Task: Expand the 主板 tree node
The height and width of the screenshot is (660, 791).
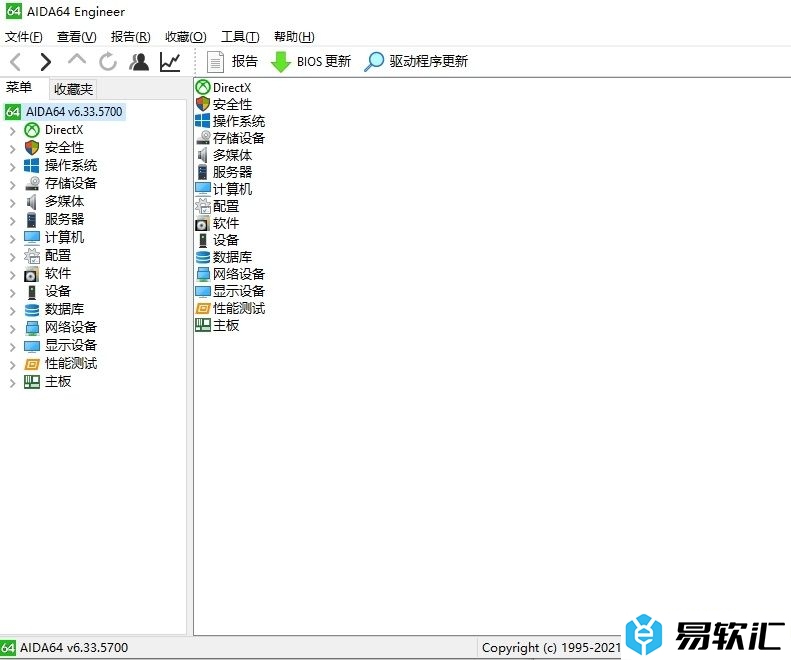Action: click(x=13, y=383)
